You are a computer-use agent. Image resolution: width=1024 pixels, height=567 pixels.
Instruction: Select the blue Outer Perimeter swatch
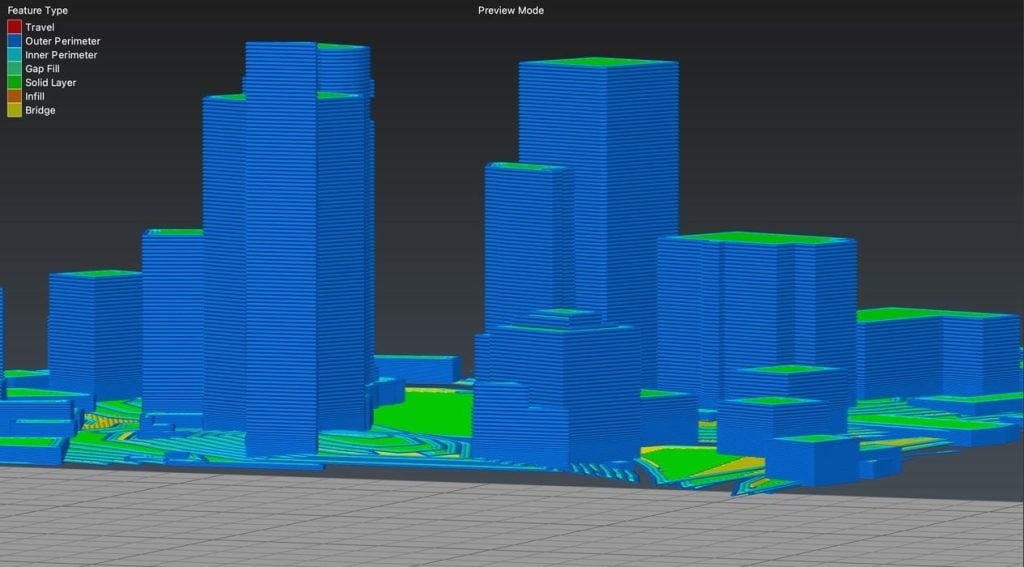pos(14,41)
